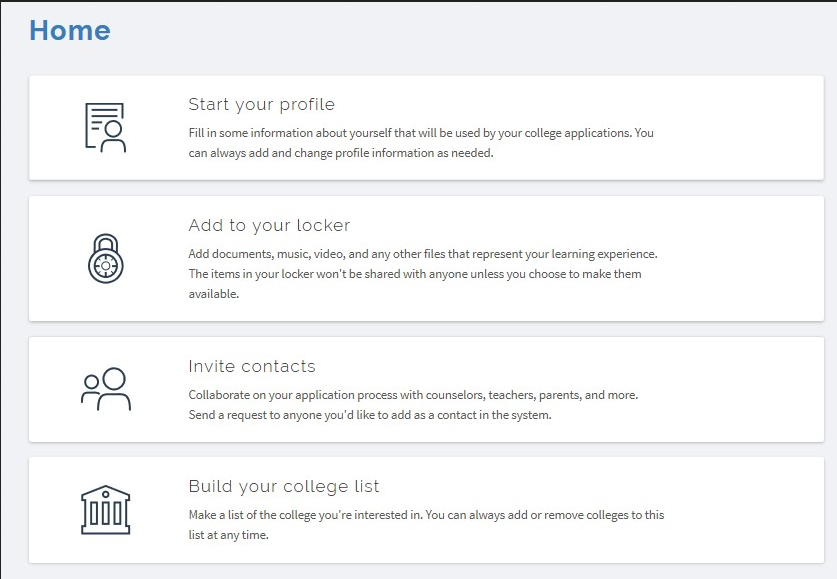Click the line 'Send a request to anyone'
837x579 pixels.
(x=370, y=415)
